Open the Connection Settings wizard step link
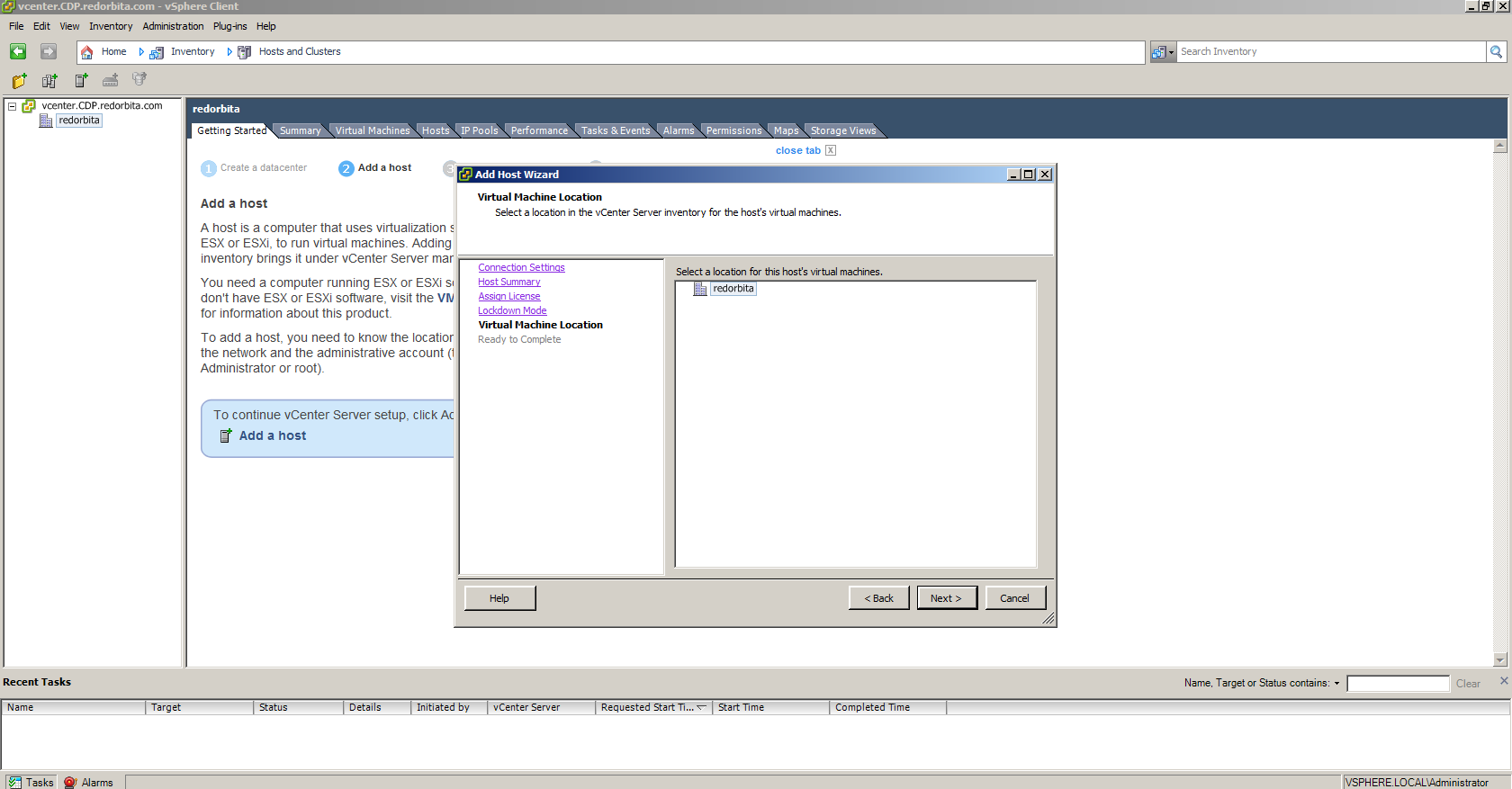 tap(521, 267)
